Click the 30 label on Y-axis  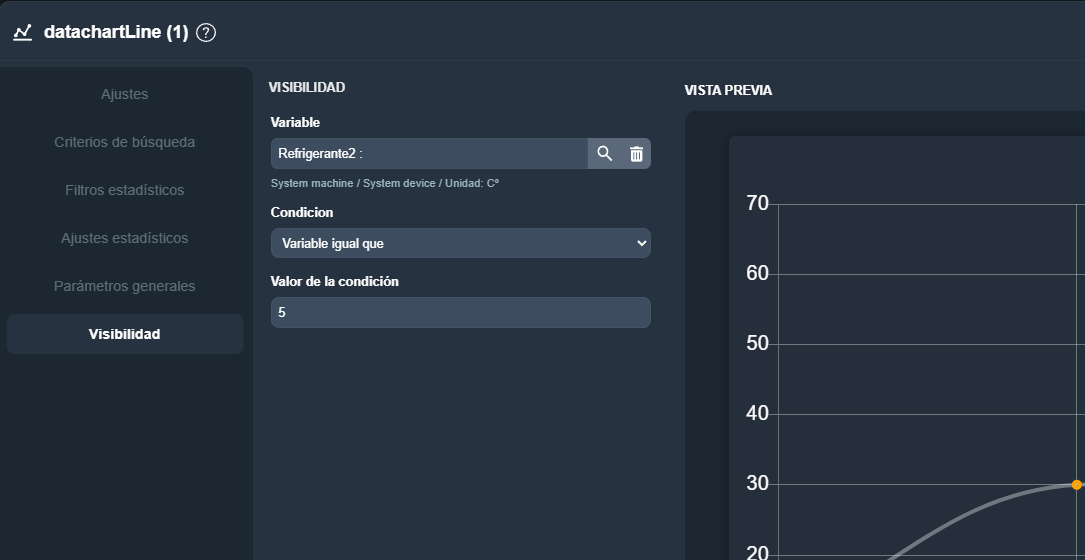[757, 484]
